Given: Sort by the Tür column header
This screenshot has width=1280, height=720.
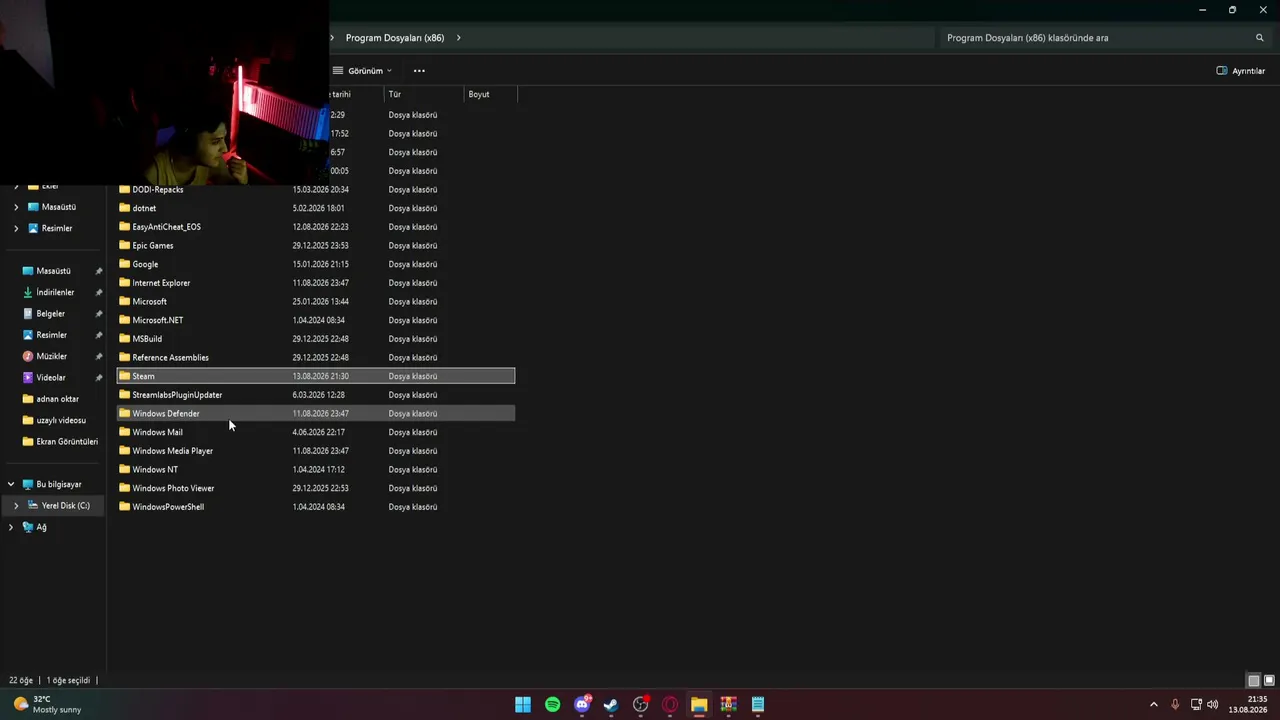Looking at the screenshot, I should point(424,94).
